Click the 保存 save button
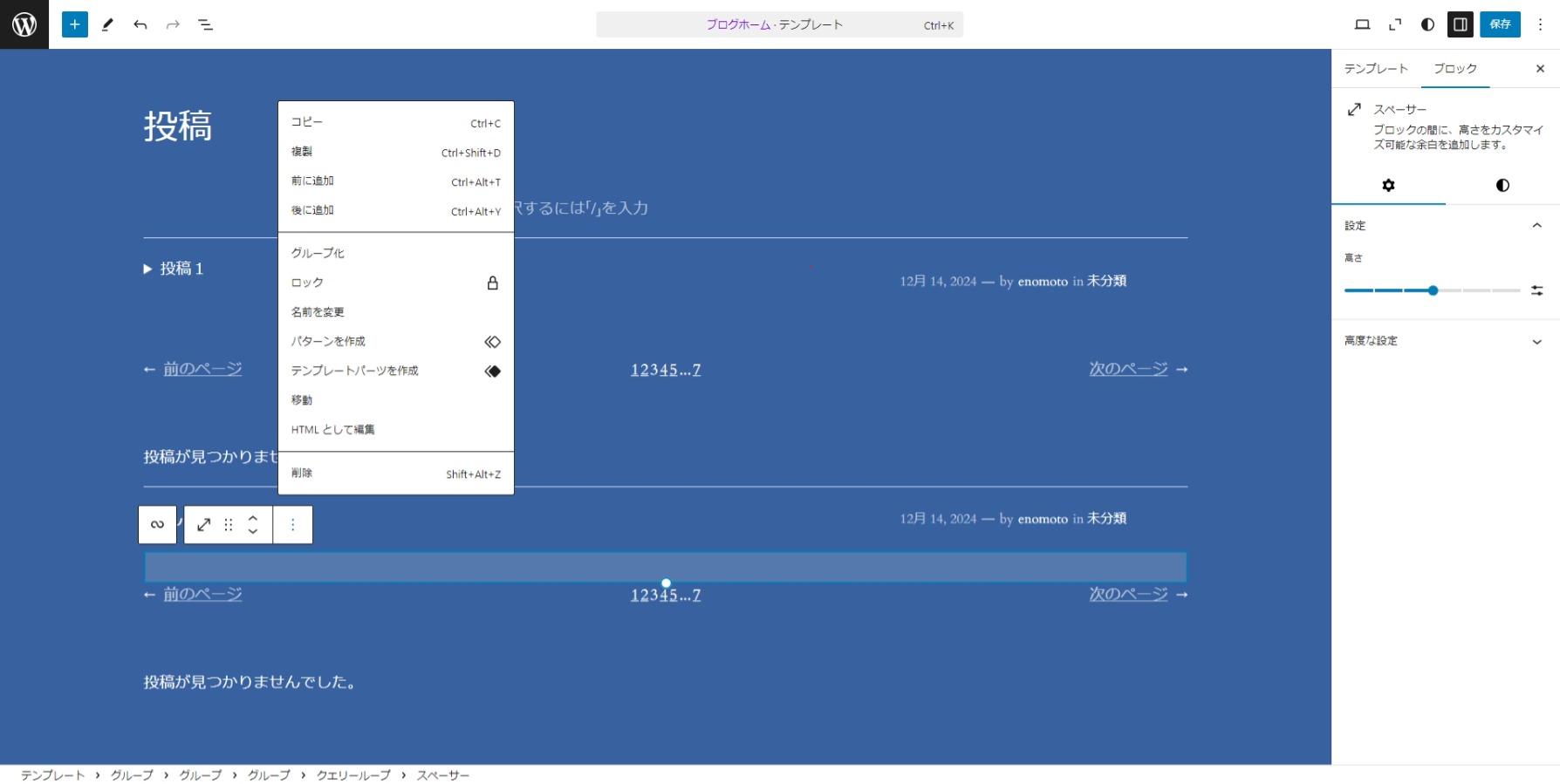 1499,24
